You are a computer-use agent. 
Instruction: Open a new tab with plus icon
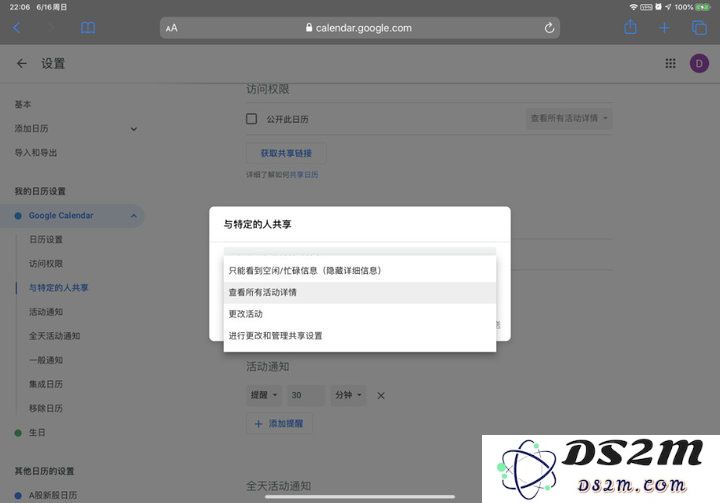pos(664,28)
